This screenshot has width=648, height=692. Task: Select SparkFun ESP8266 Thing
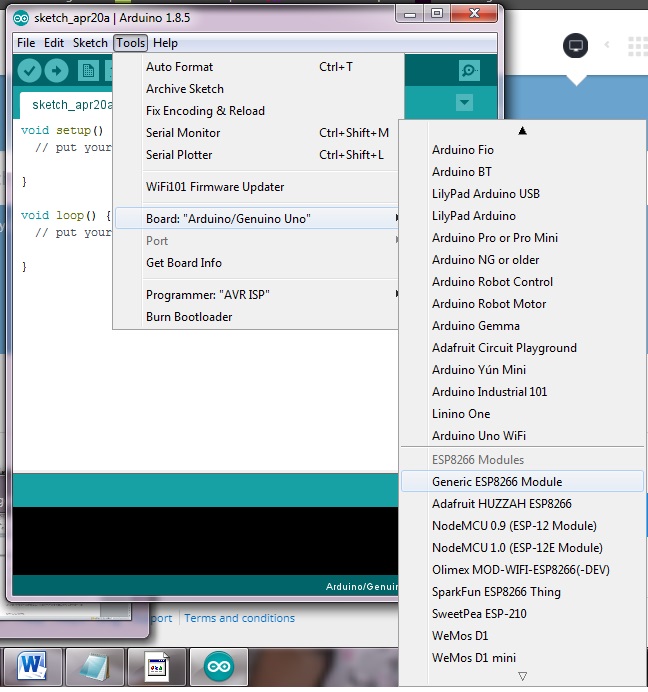[x=522, y=592]
